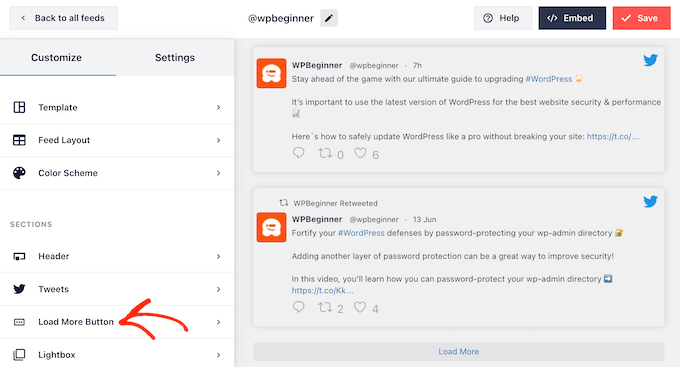The image size is (680, 367).
Task: Open the Embed dialog button
Action: point(572,18)
